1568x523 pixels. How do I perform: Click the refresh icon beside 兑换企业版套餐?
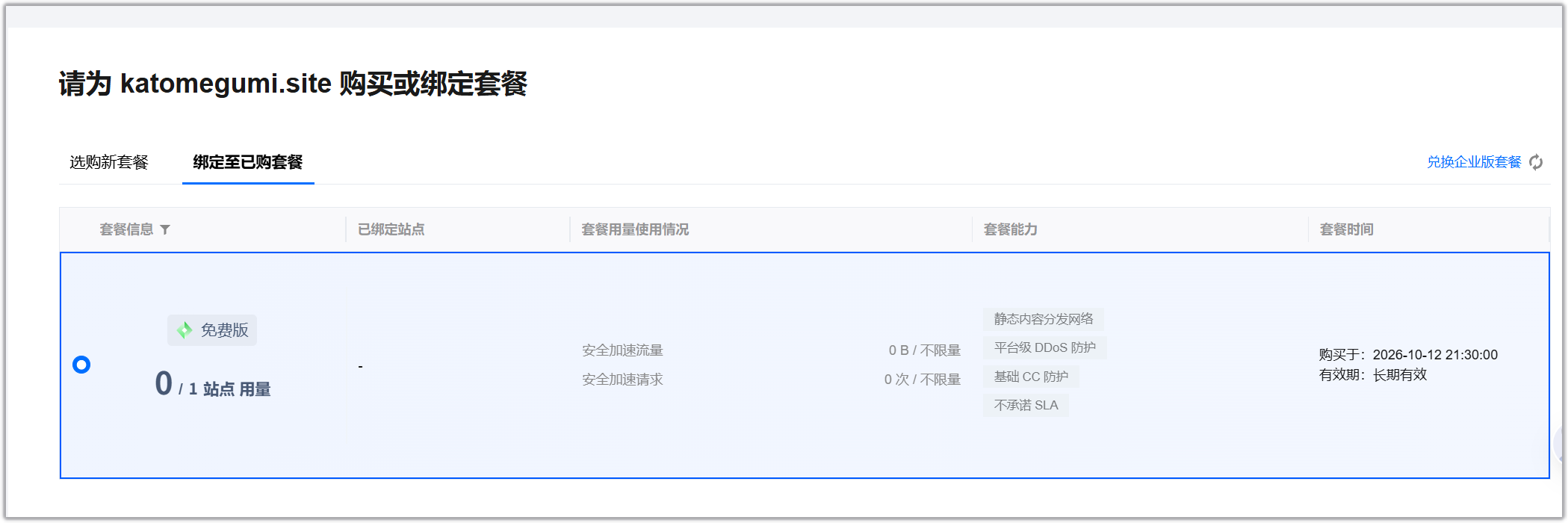pos(1536,162)
